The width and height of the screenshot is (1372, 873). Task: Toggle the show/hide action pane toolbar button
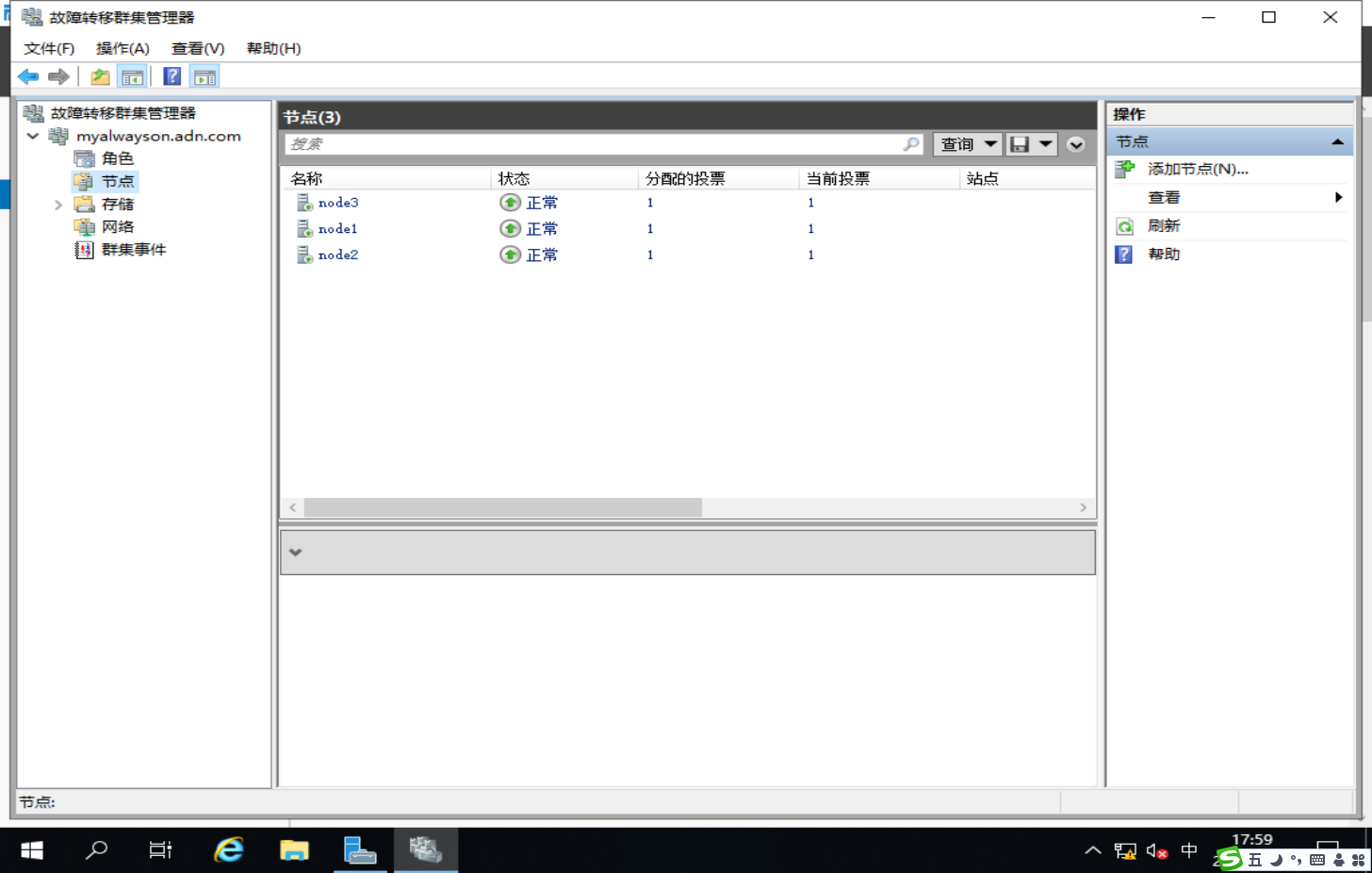[204, 77]
